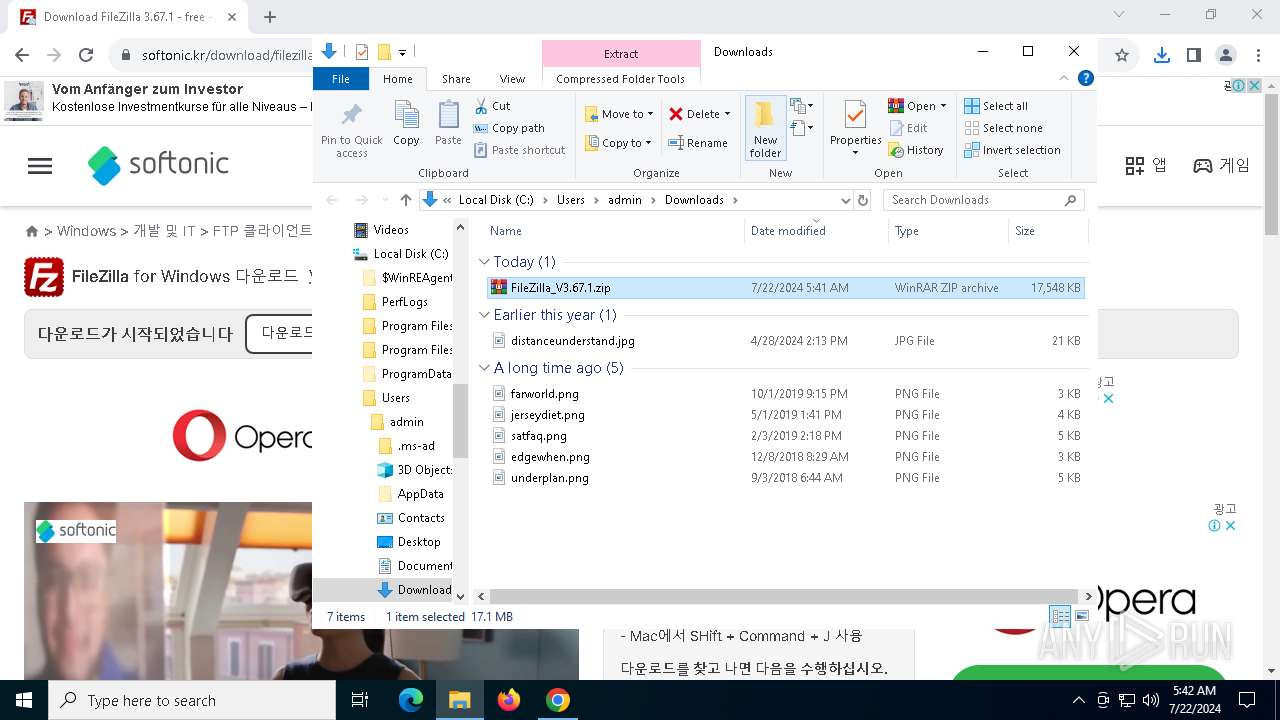Select FileZilla_V3.67.1.zip file
This screenshot has height=720, width=1280.
(785, 288)
